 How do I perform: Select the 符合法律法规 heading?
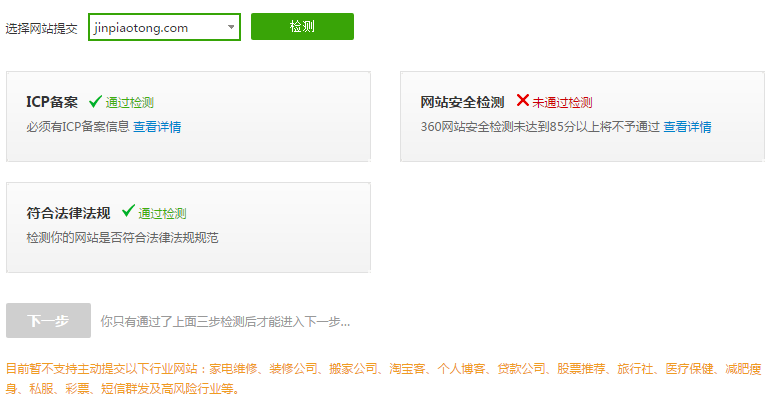(68, 213)
